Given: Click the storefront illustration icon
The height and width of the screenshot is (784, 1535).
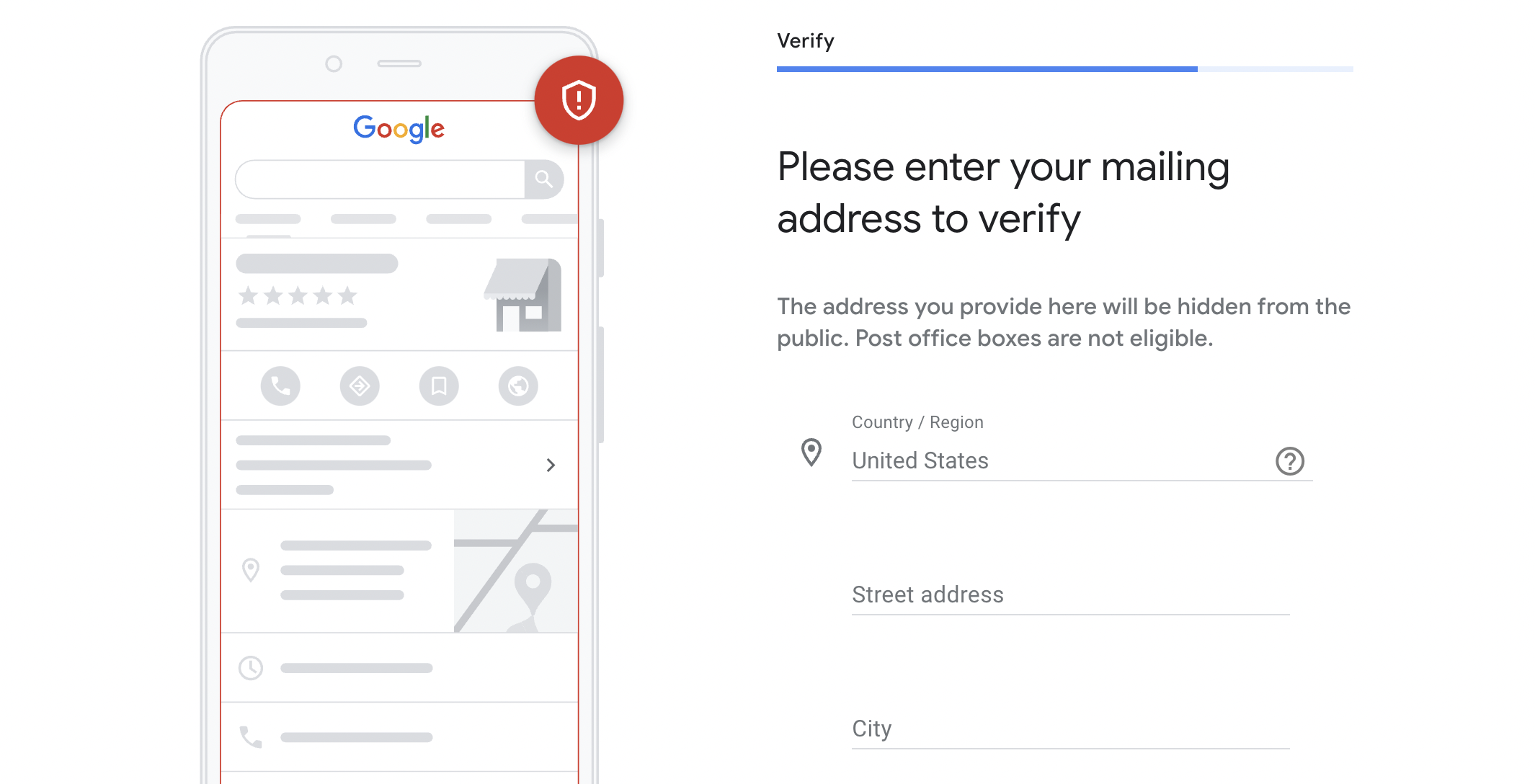Looking at the screenshot, I should click(x=524, y=295).
